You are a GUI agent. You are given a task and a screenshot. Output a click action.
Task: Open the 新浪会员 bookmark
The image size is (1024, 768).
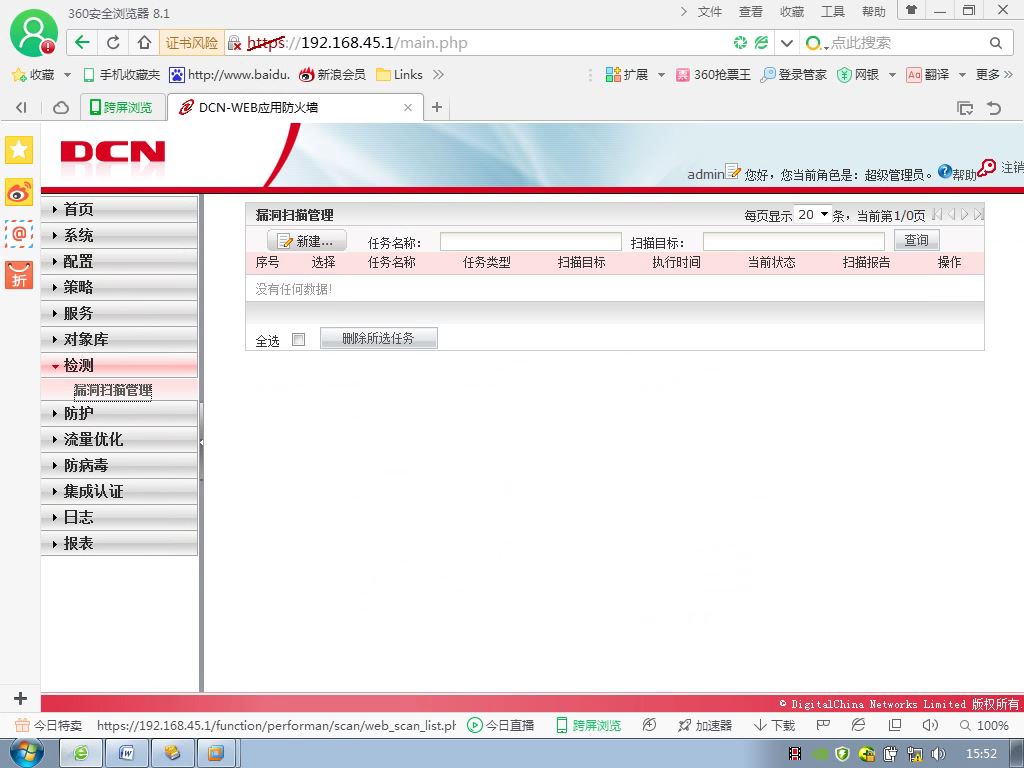332,74
